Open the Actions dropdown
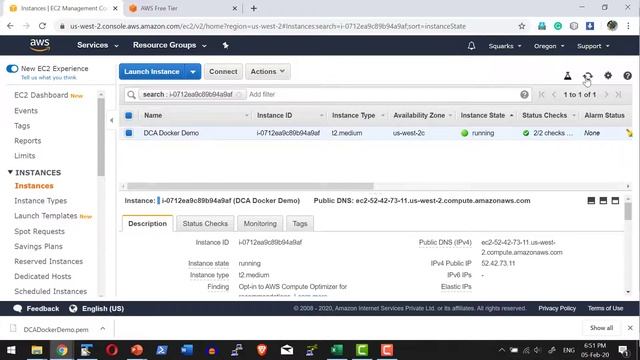This screenshot has width=640, height=360. pyautogui.click(x=268, y=71)
